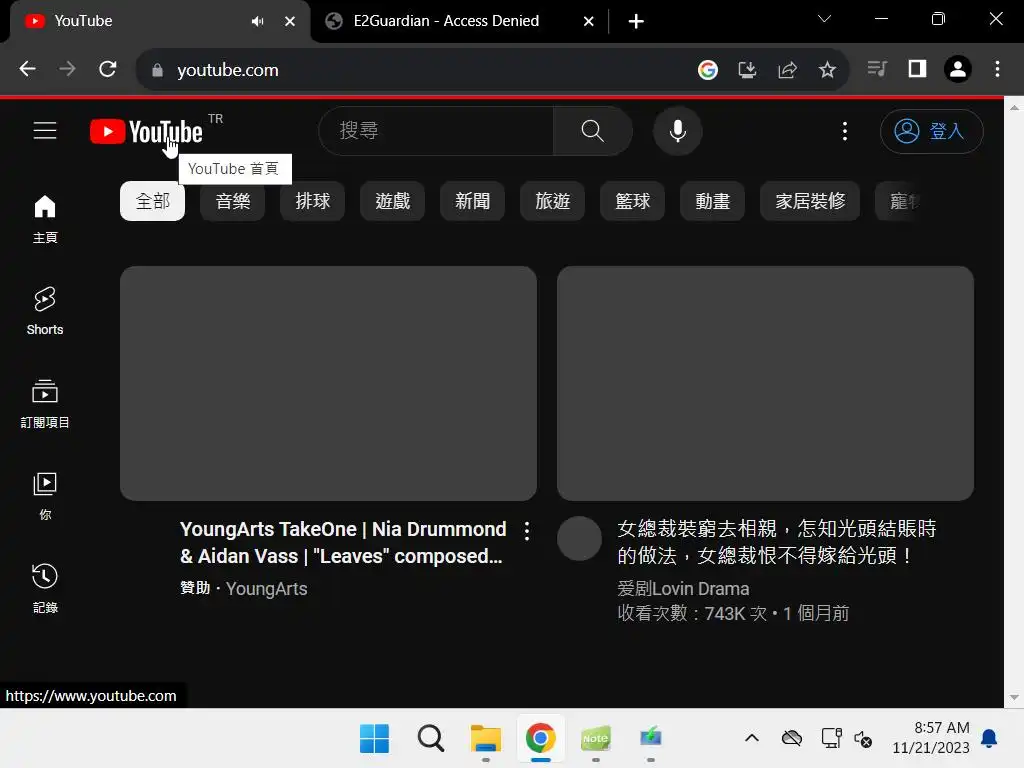Open media control icon in toolbar
Image resolution: width=1024 pixels, height=768 pixels.
[877, 69]
